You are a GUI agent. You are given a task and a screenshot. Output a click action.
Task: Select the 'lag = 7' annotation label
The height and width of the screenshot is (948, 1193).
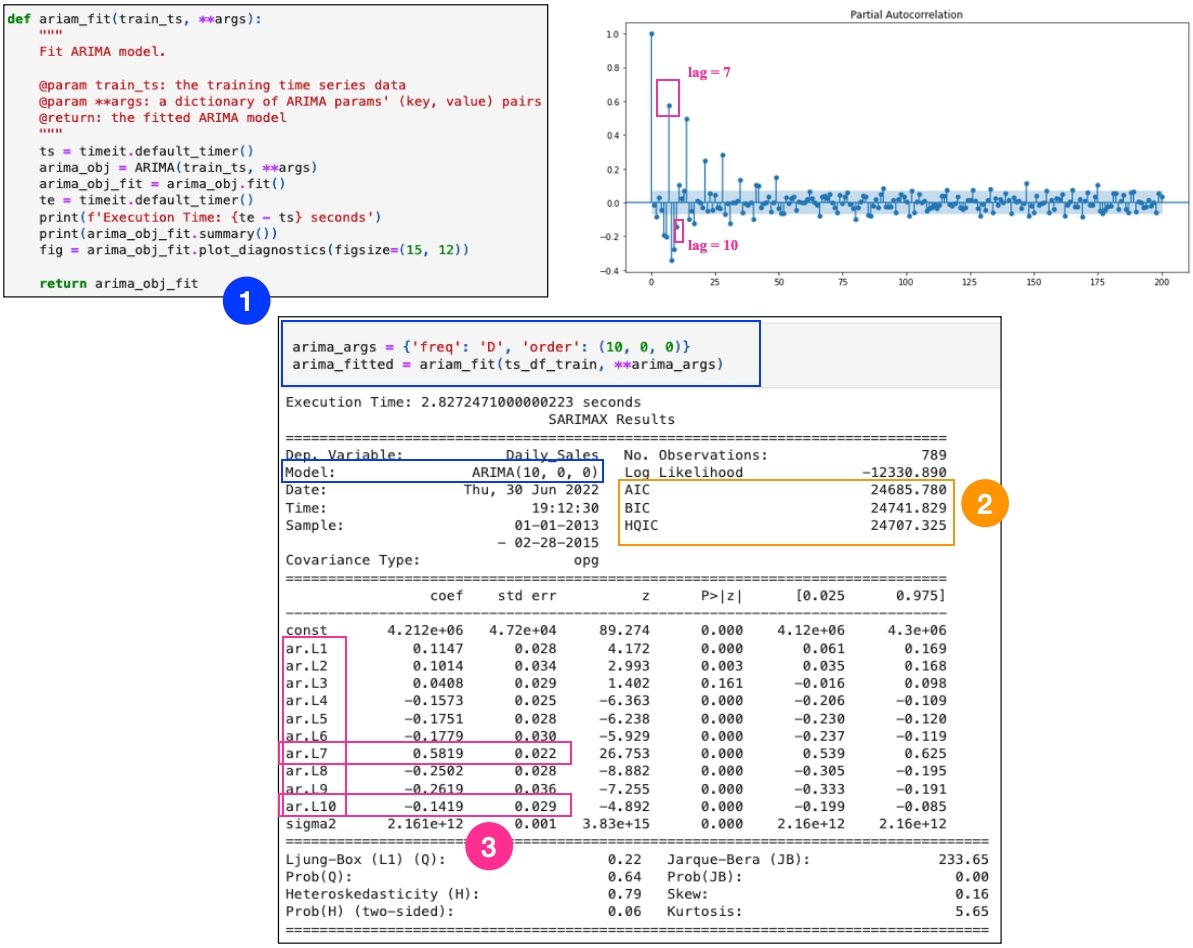711,72
